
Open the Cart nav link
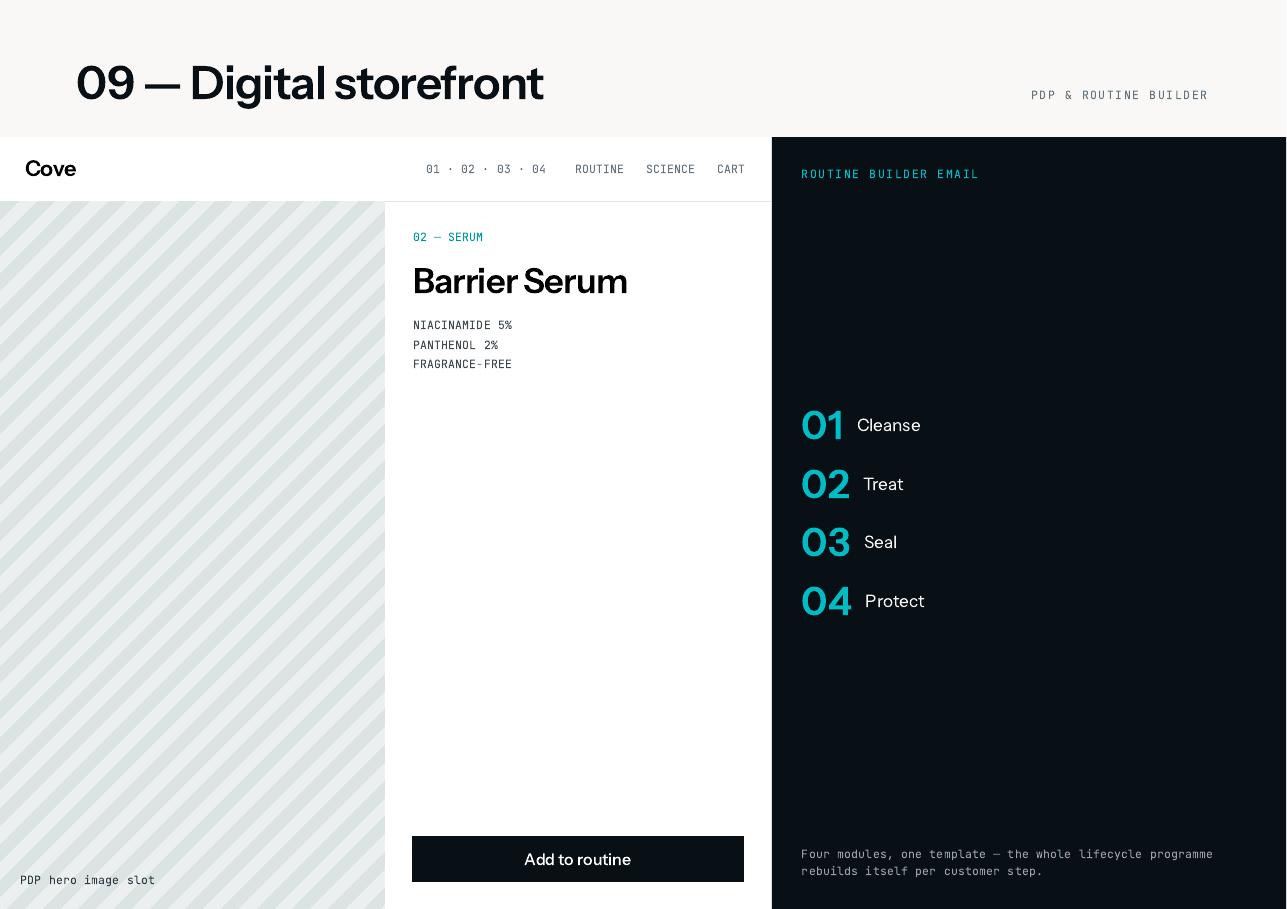(x=731, y=169)
